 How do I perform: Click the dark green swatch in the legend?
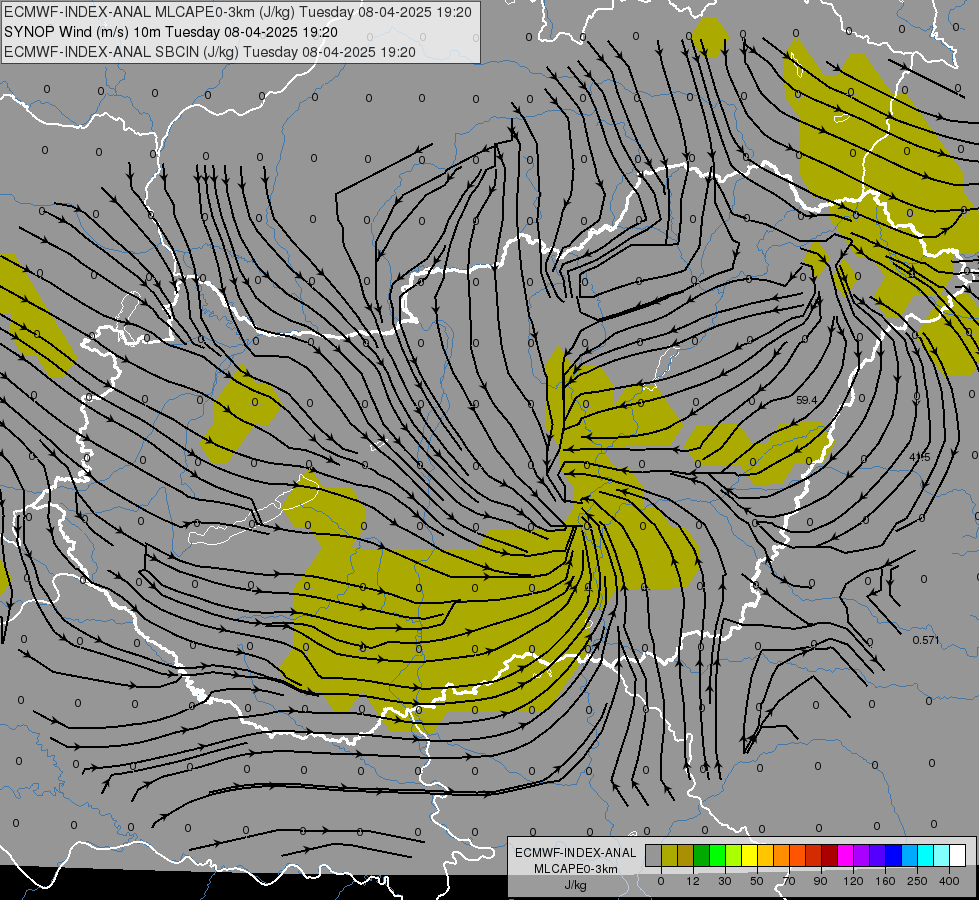pyautogui.click(x=701, y=855)
